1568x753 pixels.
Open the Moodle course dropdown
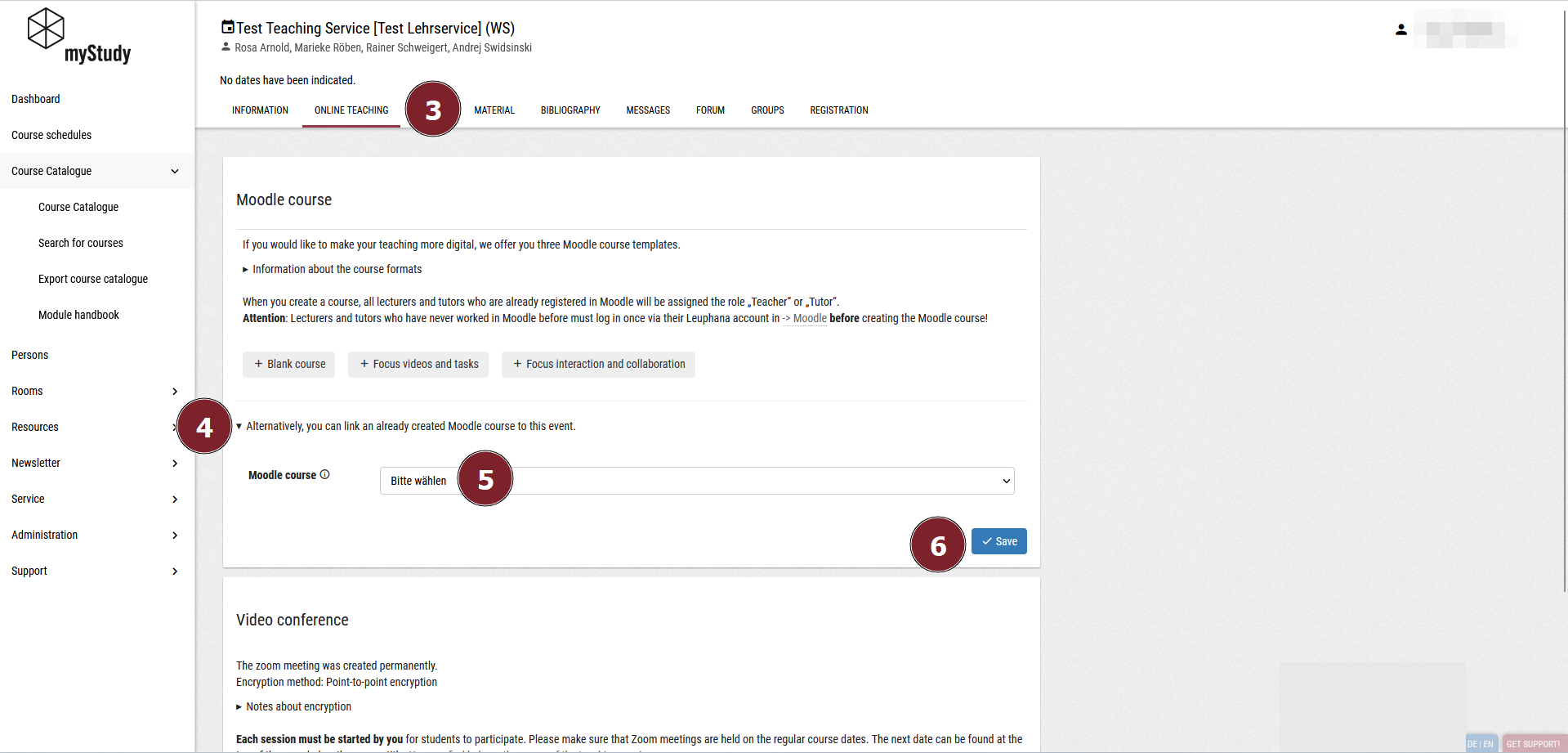(x=697, y=481)
